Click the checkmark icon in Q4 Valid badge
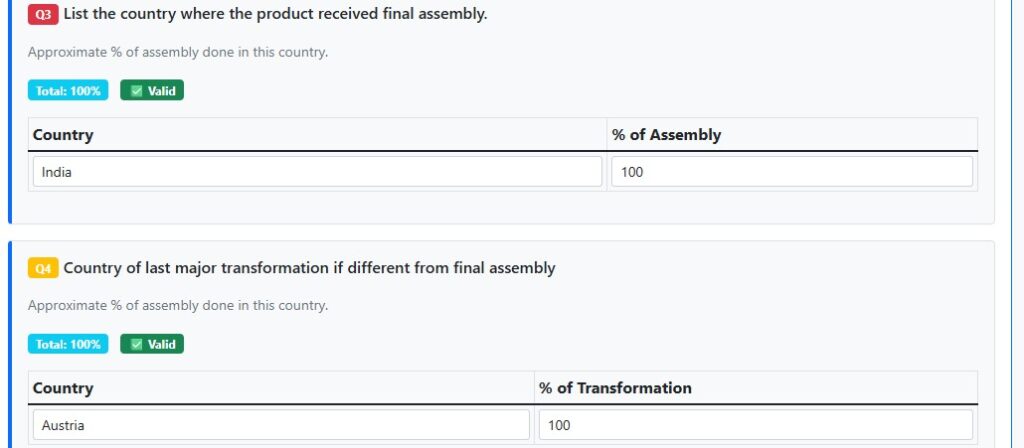This screenshot has height=448, width=1024. click(x=137, y=344)
